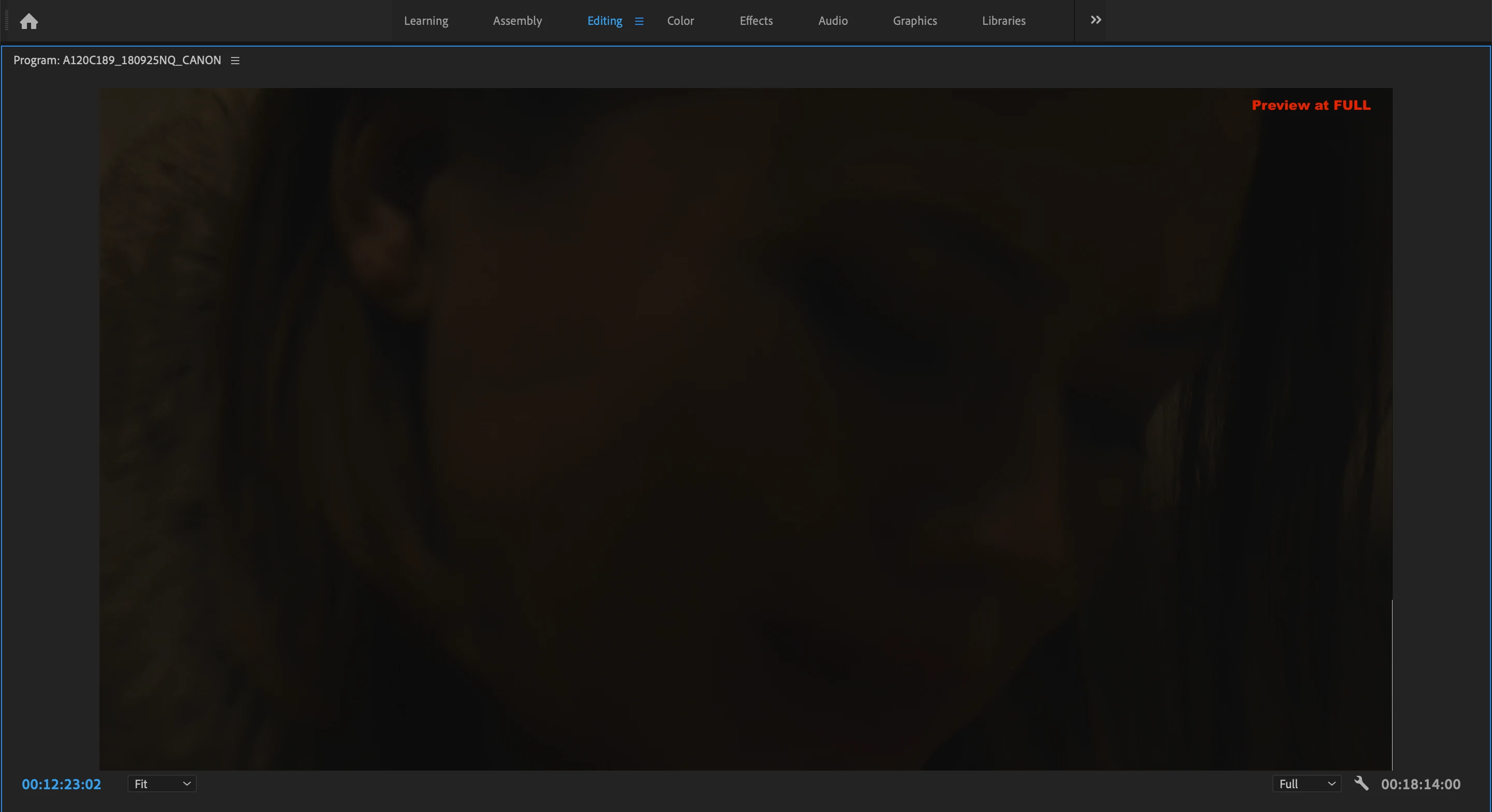Click the current timecode 00:12:23:02
The image size is (1492, 812).
tap(62, 784)
